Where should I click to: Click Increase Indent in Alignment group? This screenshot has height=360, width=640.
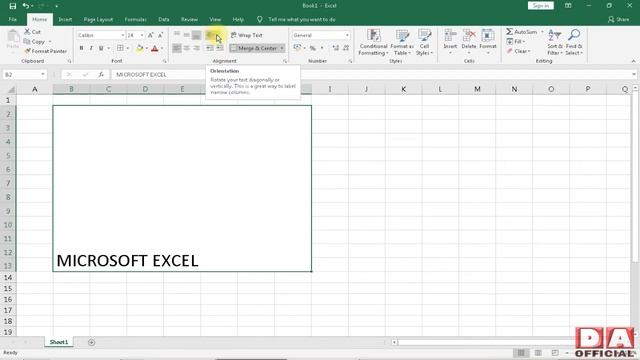pyautogui.click(x=220, y=48)
